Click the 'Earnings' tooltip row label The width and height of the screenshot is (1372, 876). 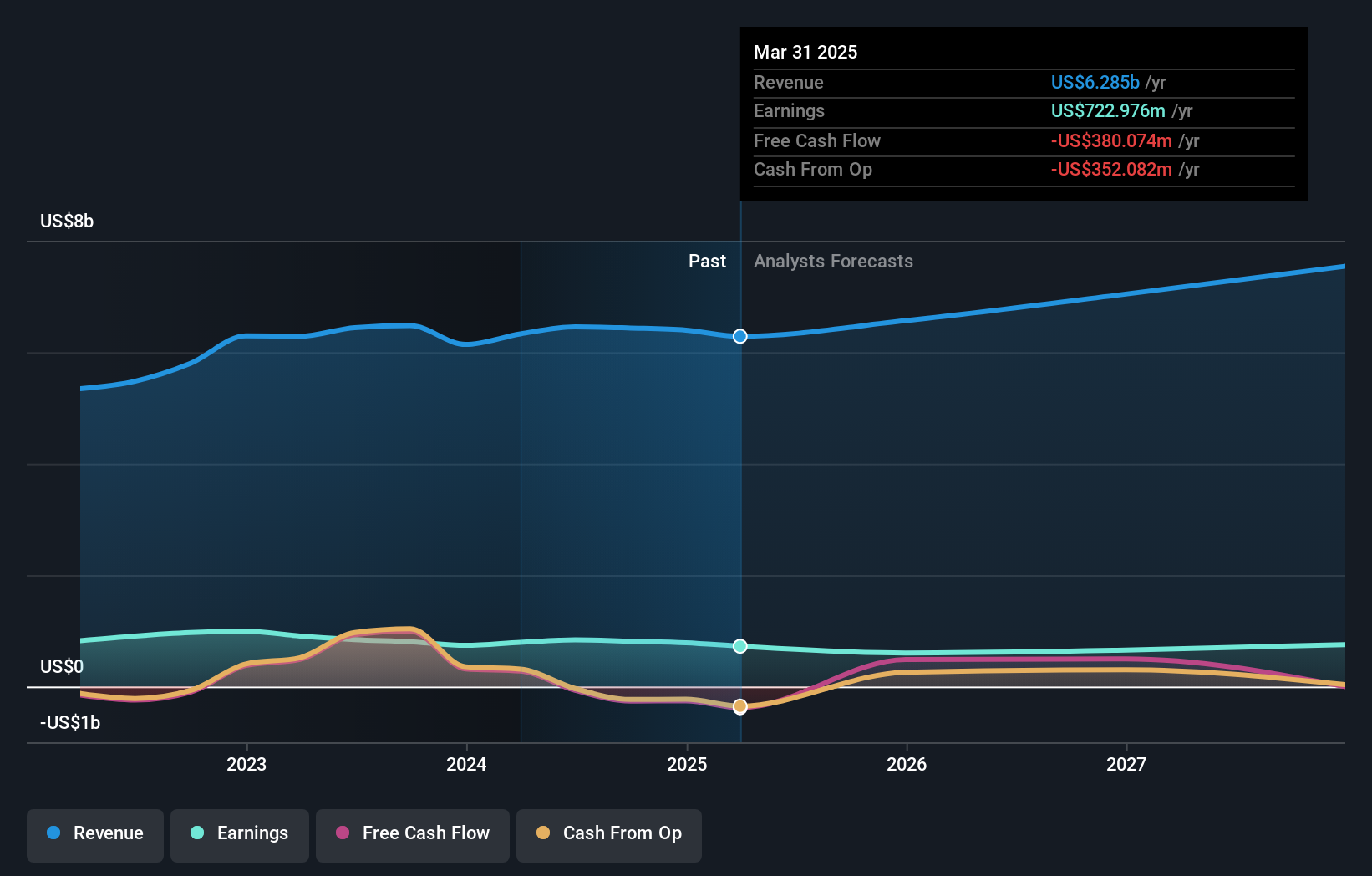click(789, 110)
